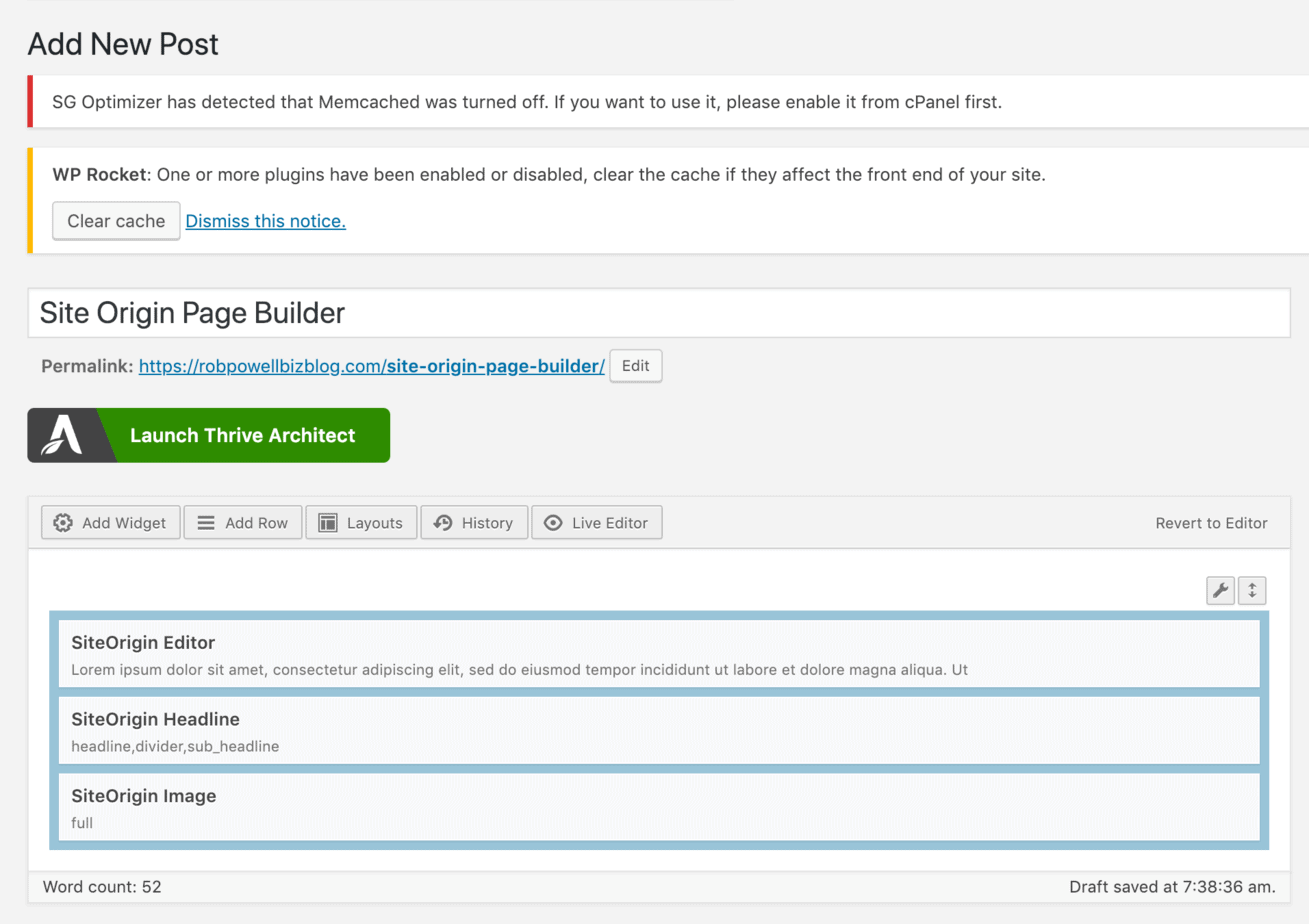
Task: Open the Add Widget gear icon
Action: [63, 522]
